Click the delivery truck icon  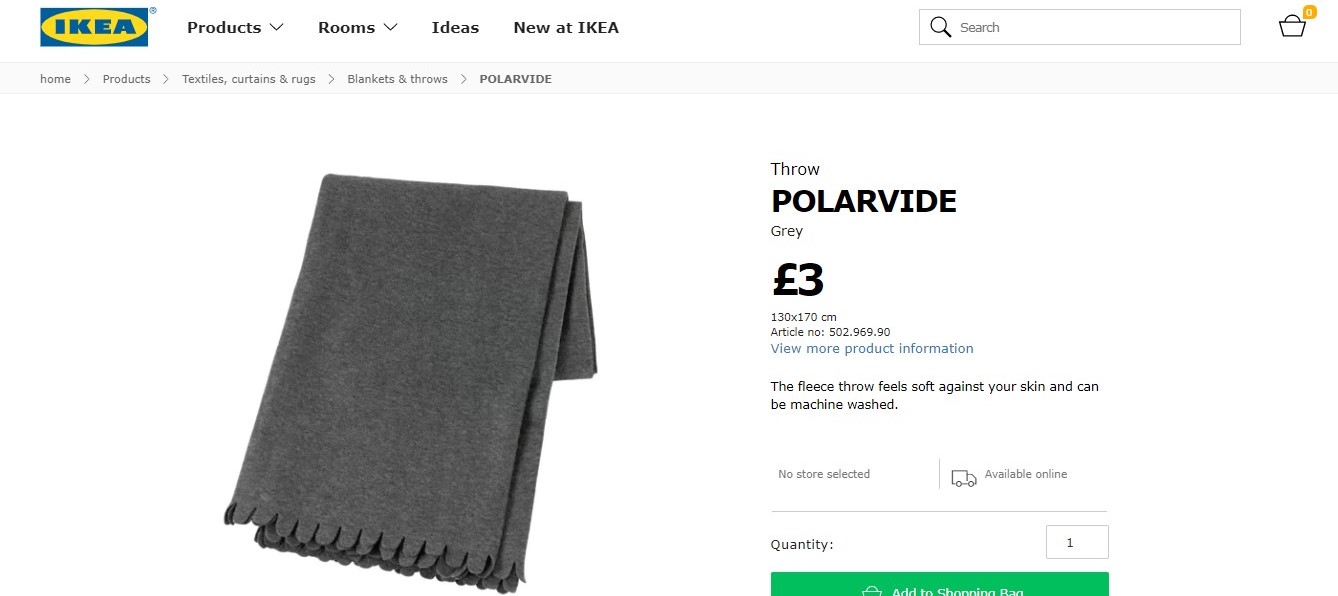pos(963,478)
